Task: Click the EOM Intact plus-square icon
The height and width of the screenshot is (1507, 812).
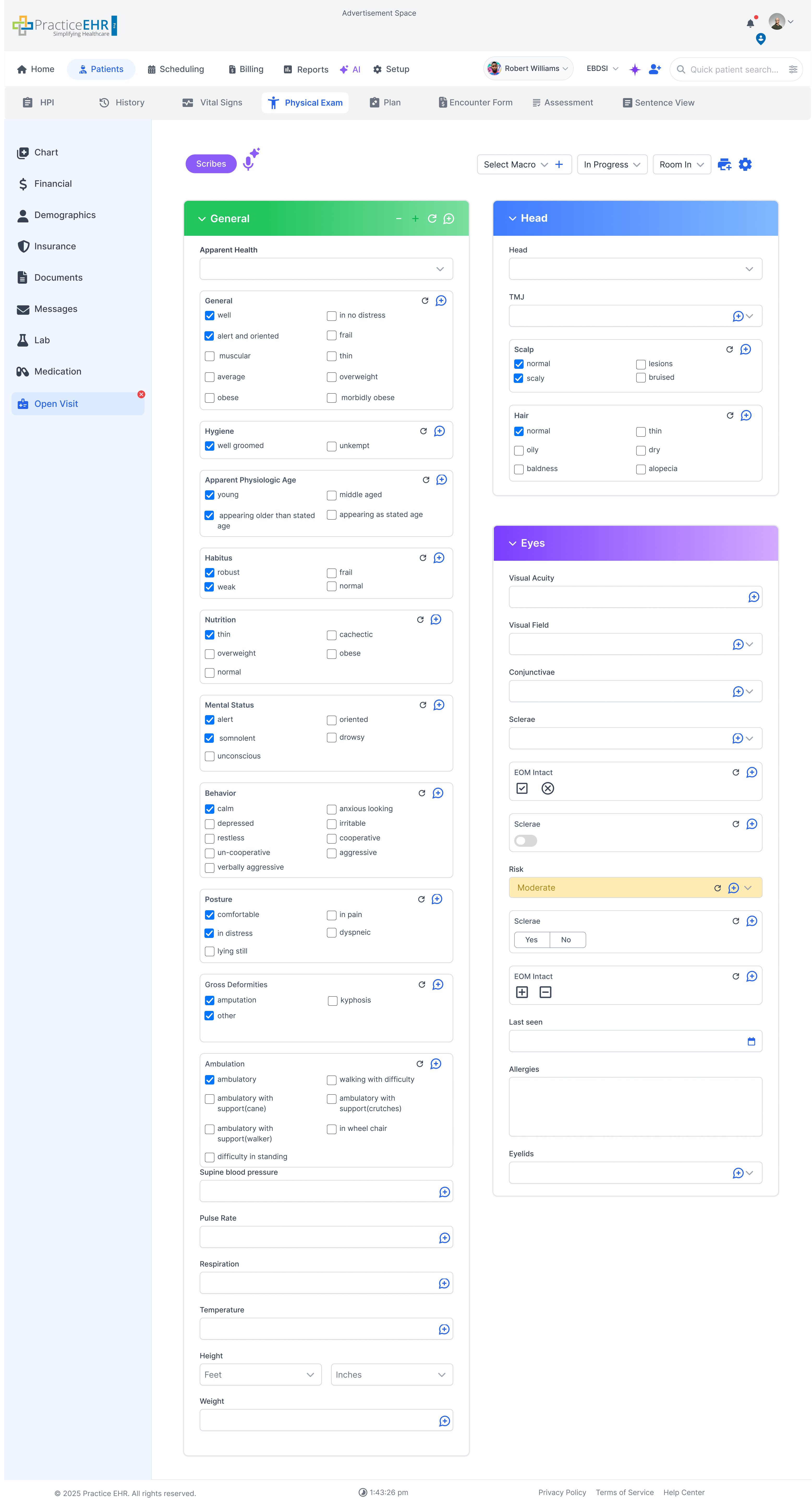Action: (522, 992)
